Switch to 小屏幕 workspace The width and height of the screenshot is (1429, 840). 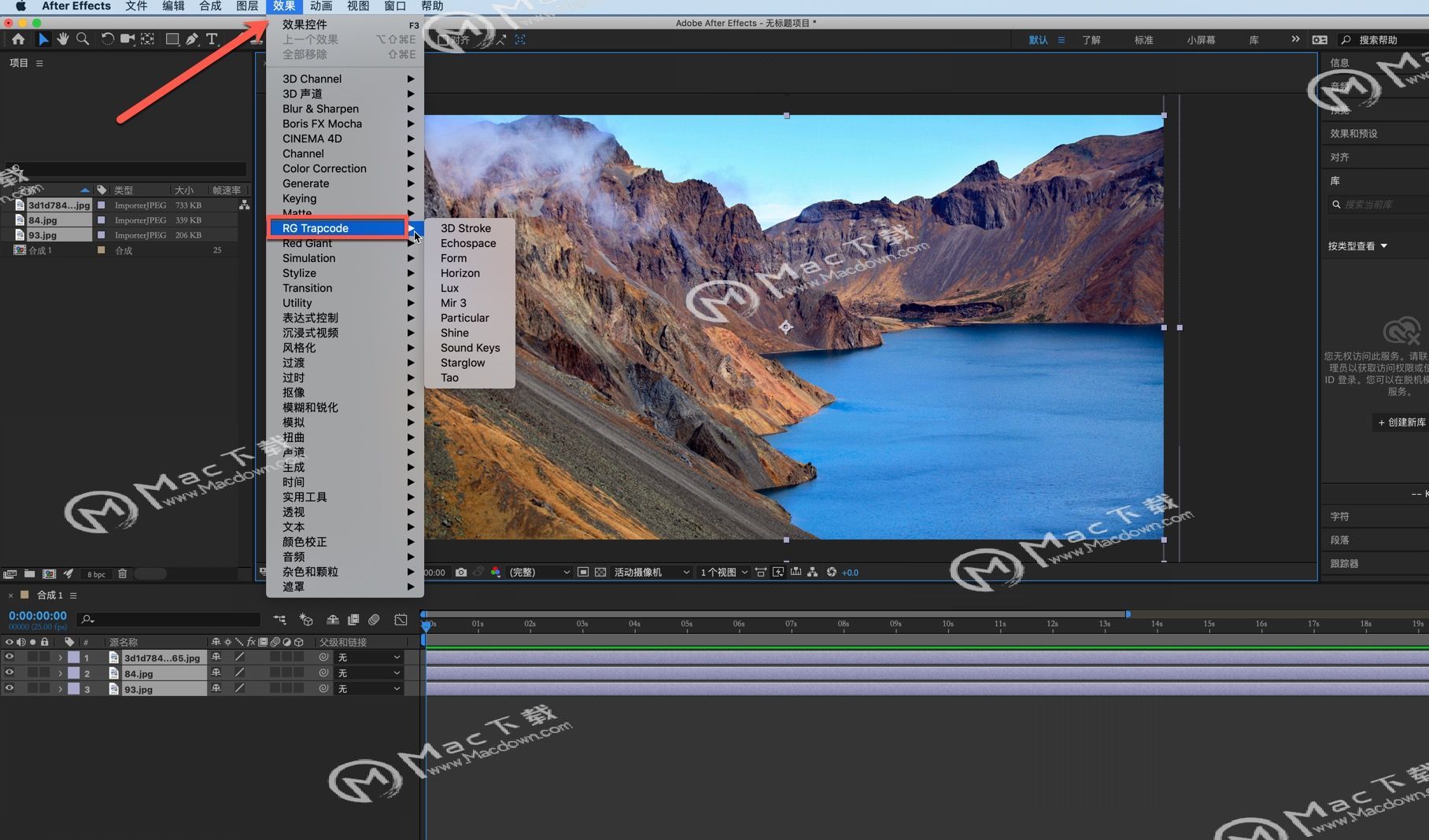1201,40
